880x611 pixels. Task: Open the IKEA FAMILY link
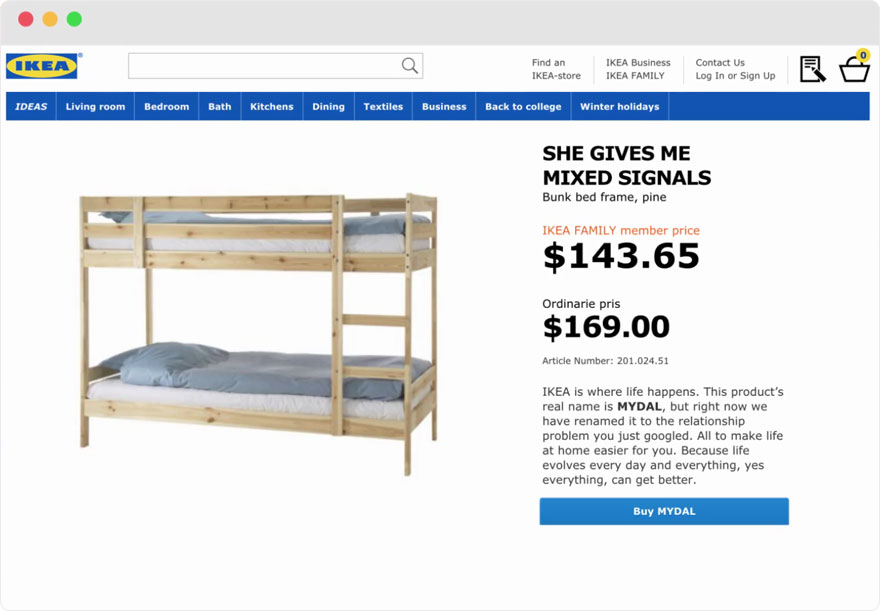(x=635, y=76)
